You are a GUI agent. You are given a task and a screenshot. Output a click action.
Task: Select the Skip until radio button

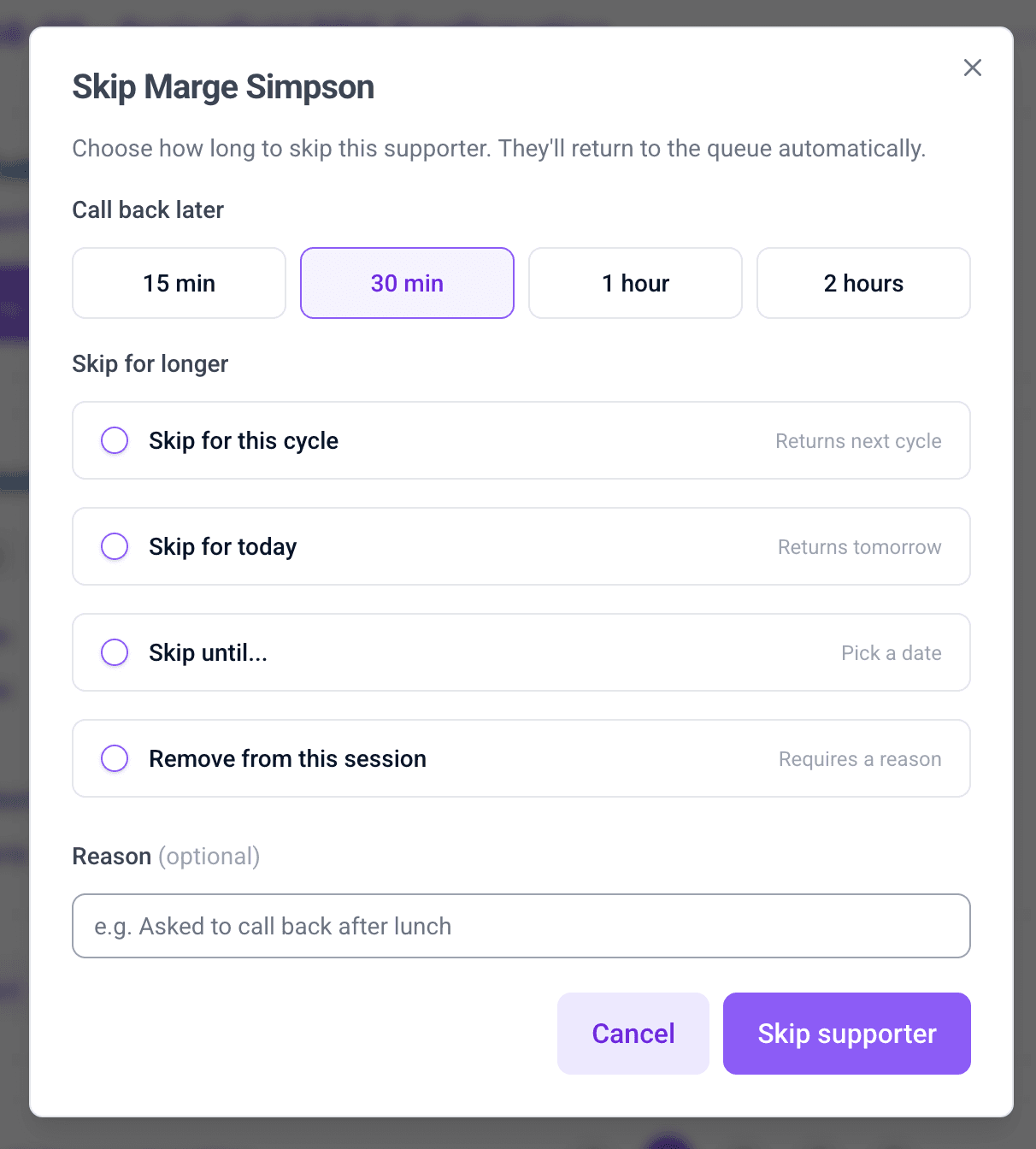click(x=115, y=652)
